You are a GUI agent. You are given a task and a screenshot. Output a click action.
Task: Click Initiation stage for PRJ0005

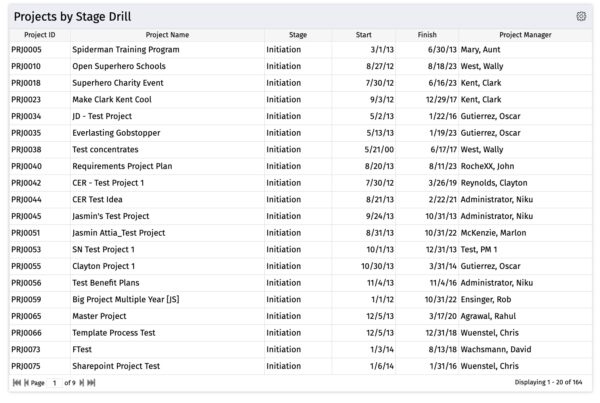coord(284,50)
